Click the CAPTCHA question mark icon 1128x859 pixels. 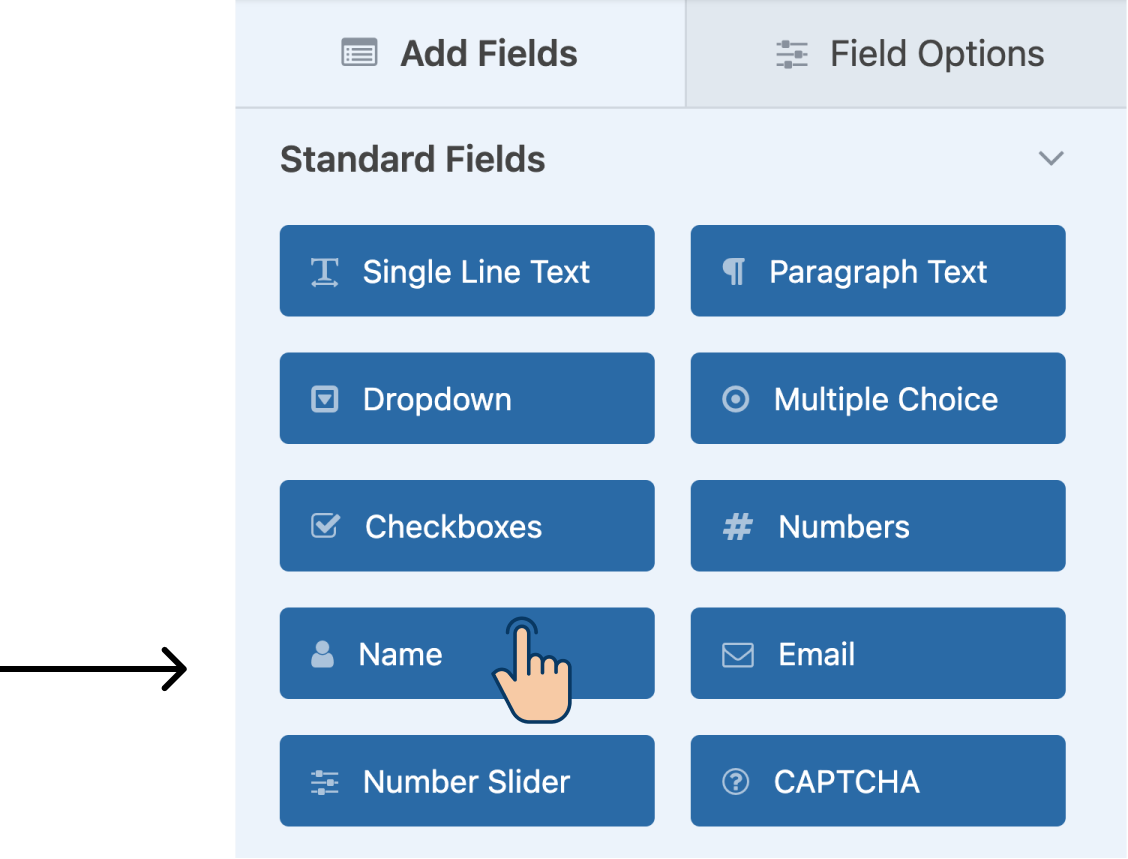click(x=735, y=782)
